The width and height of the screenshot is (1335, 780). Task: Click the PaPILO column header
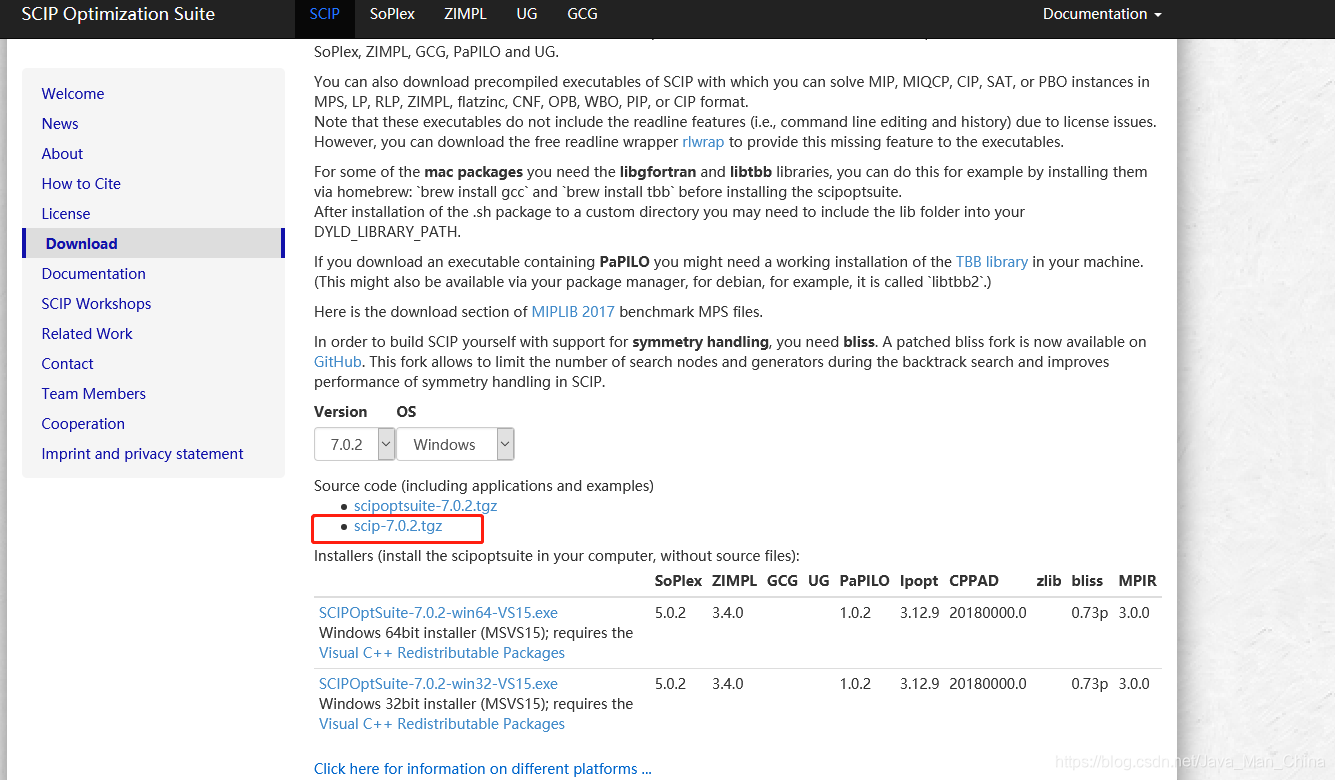865,581
